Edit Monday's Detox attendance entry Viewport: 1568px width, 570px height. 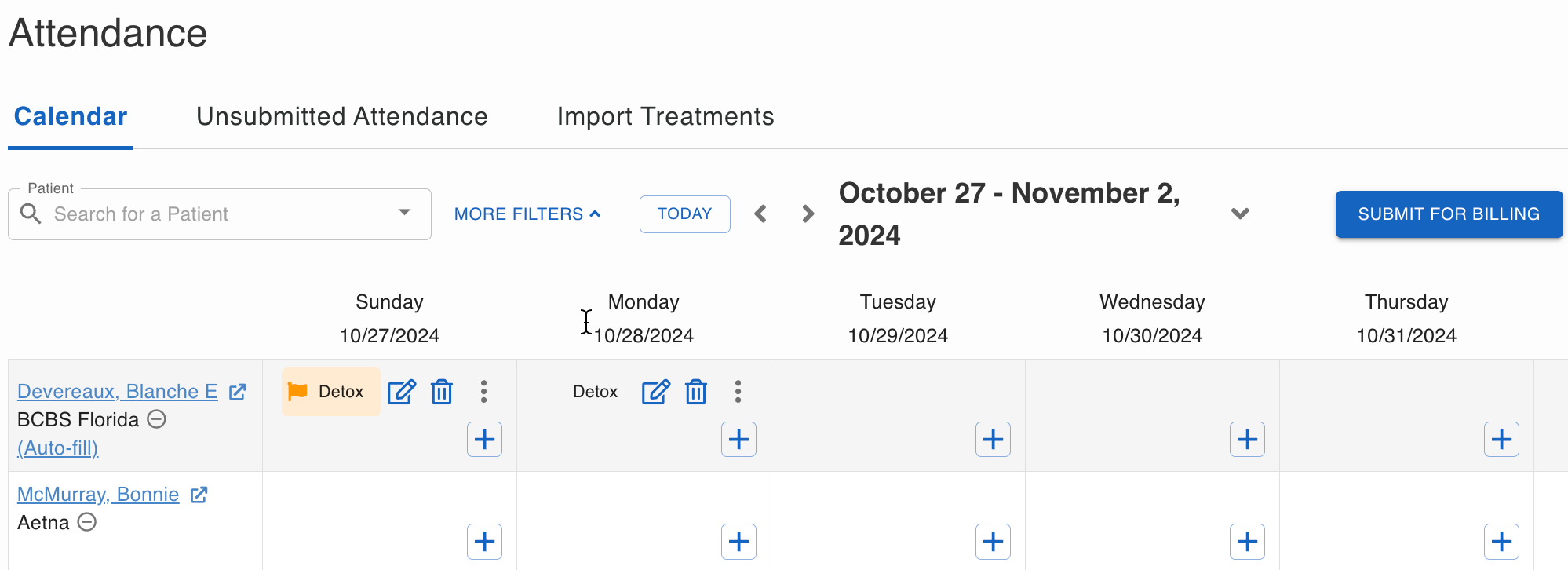[x=655, y=392]
